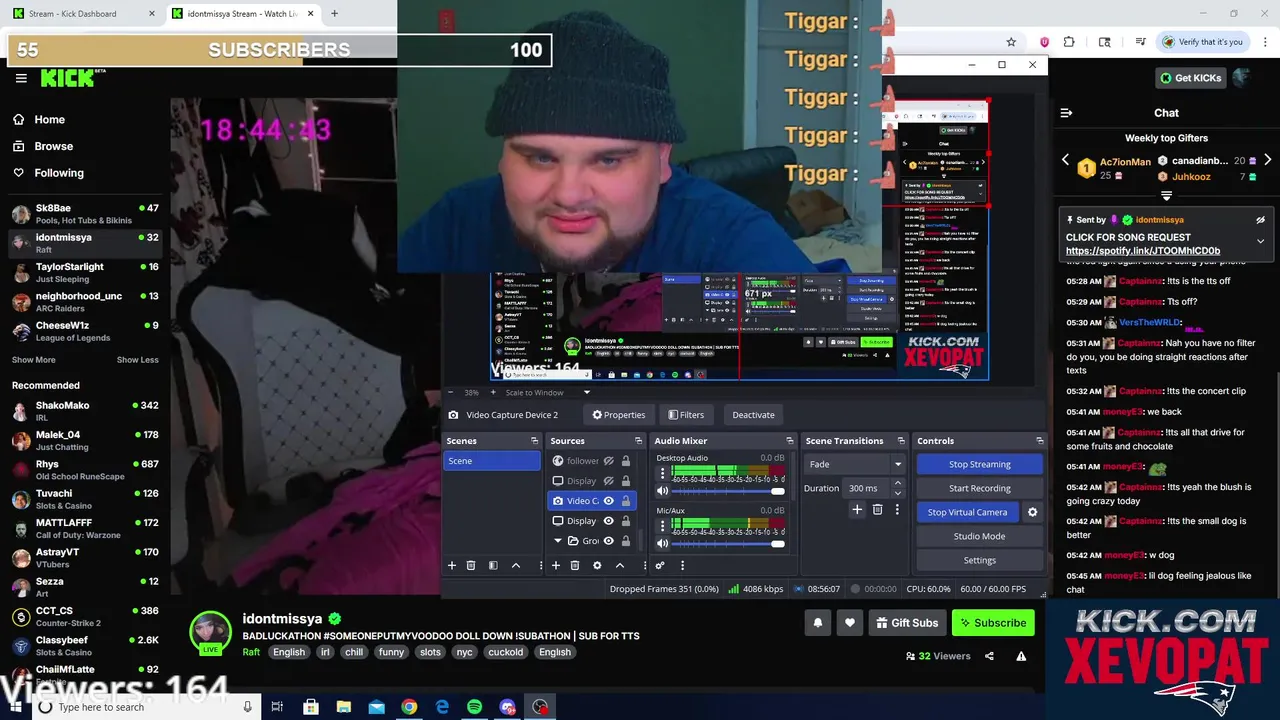Image resolution: width=1280 pixels, height=720 pixels.
Task: Collapse the chat panel icon
Action: pyautogui.click(x=1066, y=113)
